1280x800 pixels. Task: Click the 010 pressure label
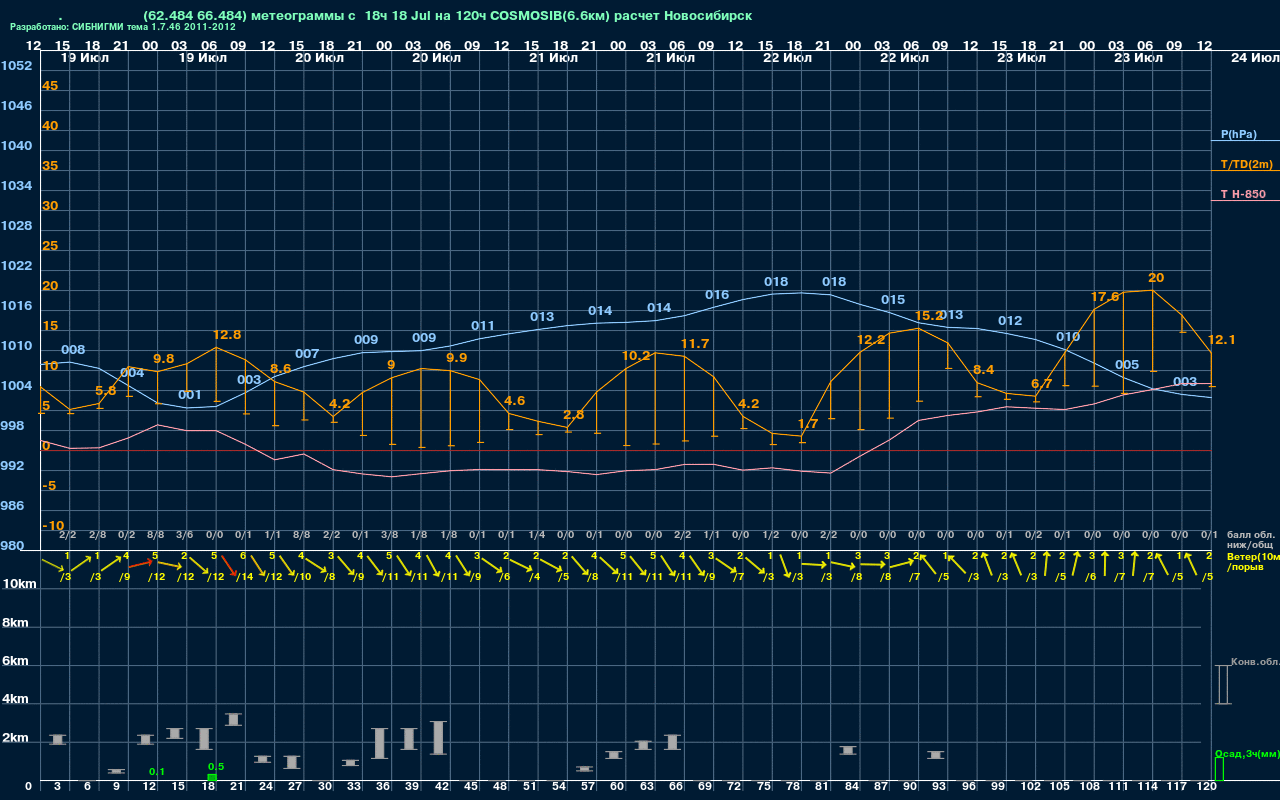tap(1068, 337)
